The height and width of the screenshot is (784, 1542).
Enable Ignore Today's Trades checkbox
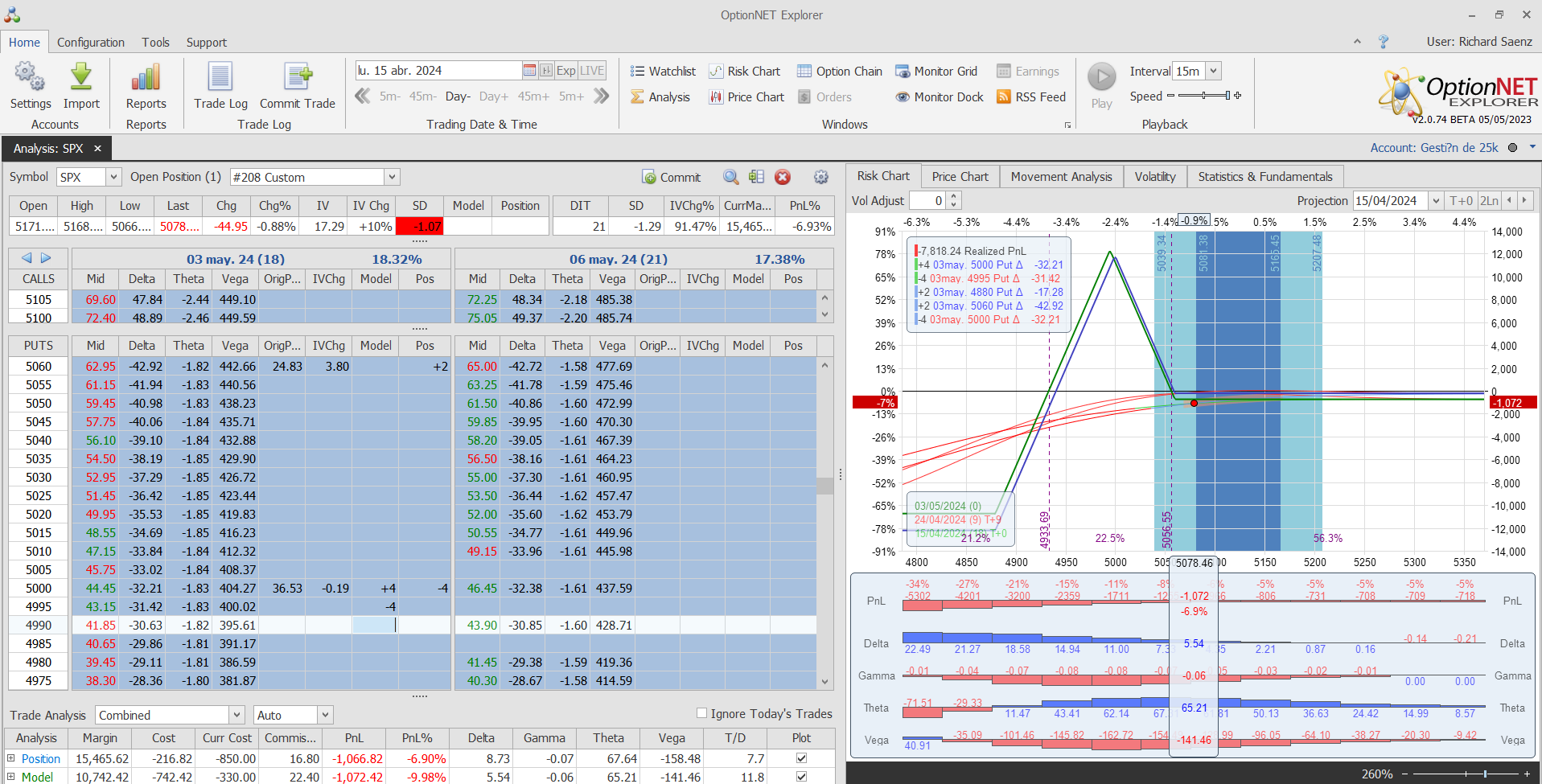[701, 713]
